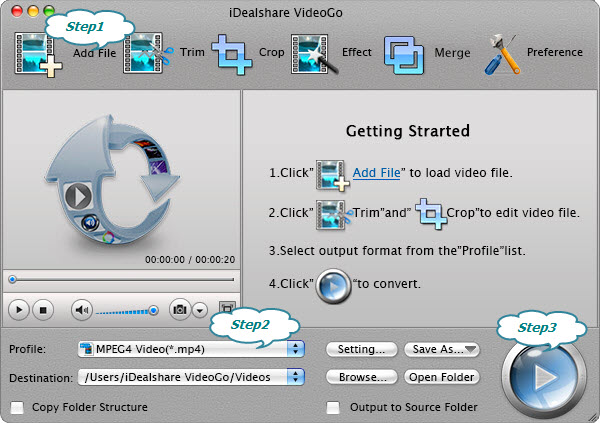This screenshot has width=600, height=423.
Task: Enable Copy Folder Structure checkbox
Action: point(17,407)
